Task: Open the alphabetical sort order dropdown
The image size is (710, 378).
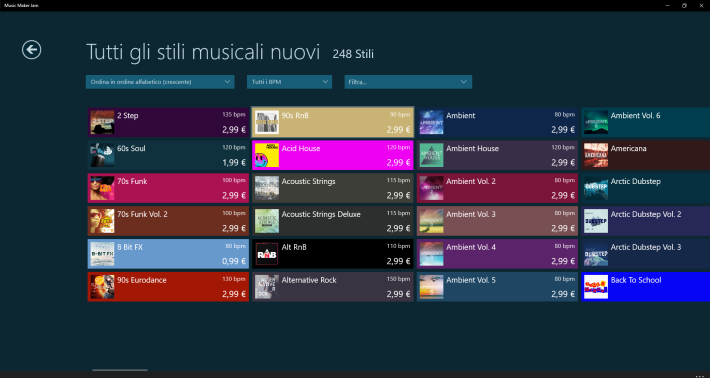Action: click(160, 82)
